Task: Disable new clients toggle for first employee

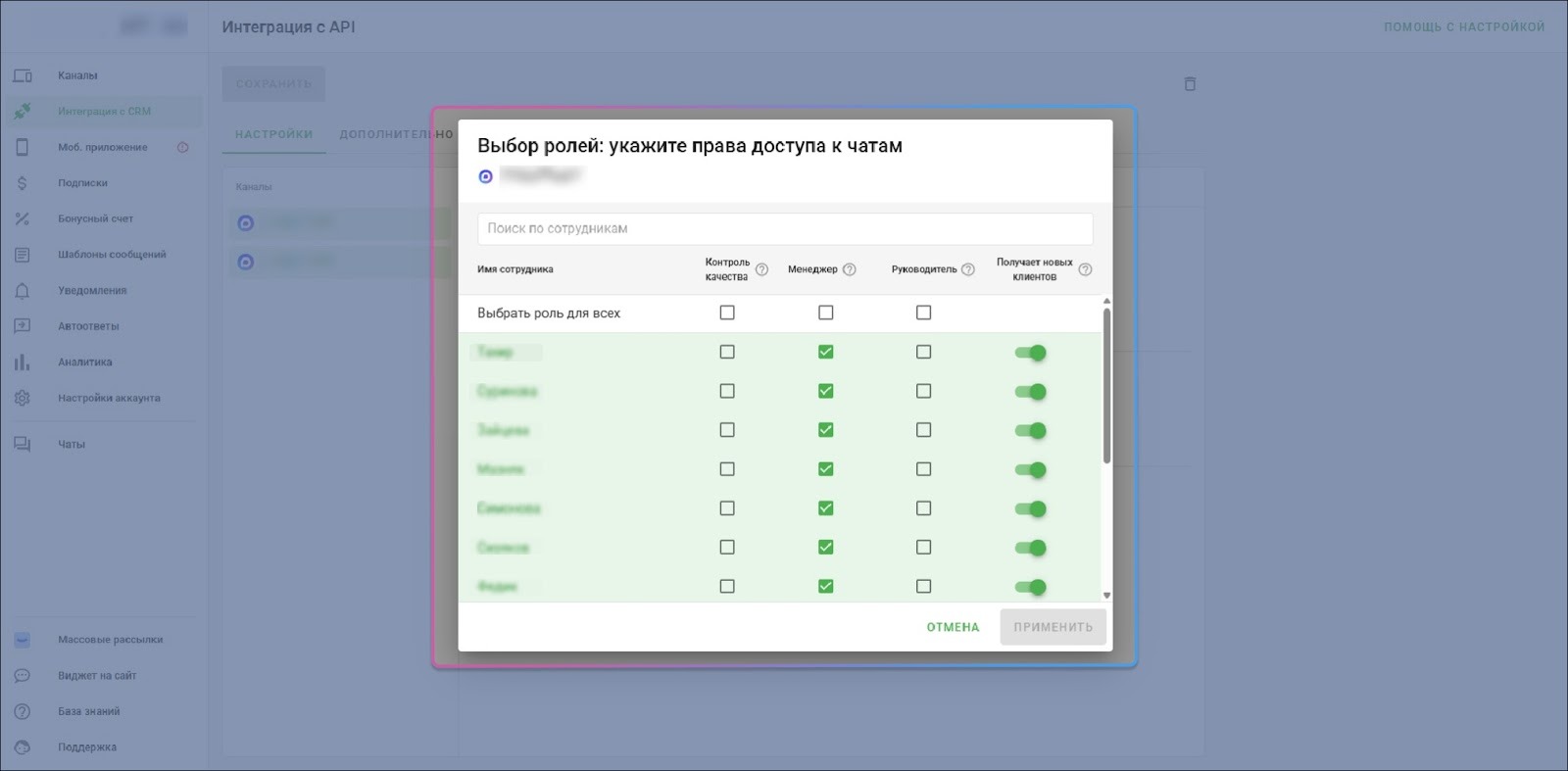Action: pyautogui.click(x=1031, y=353)
